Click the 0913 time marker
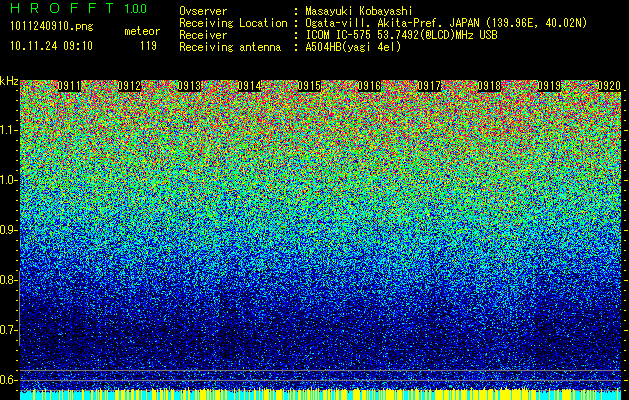The width and height of the screenshot is (629, 400). 189,86
